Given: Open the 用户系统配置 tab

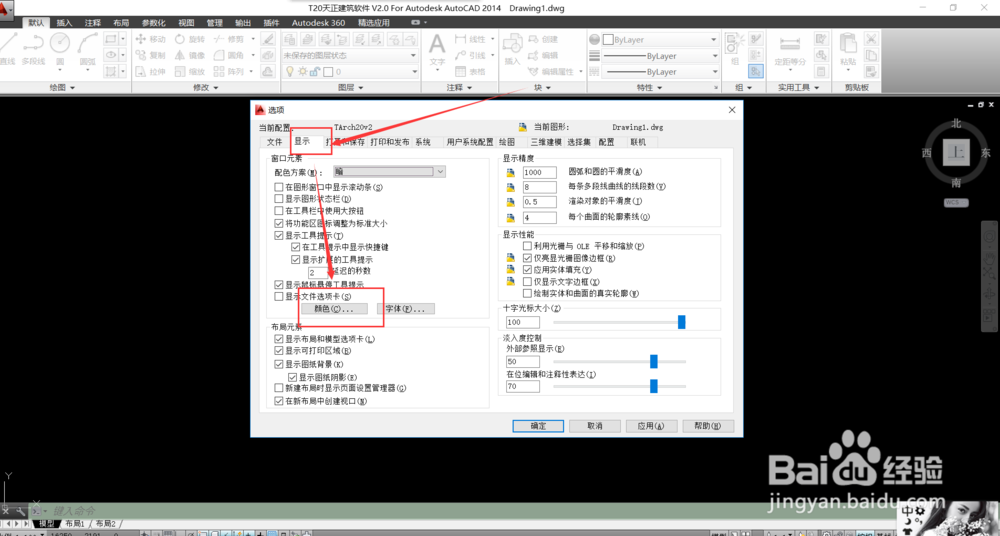Looking at the screenshot, I should pos(470,142).
